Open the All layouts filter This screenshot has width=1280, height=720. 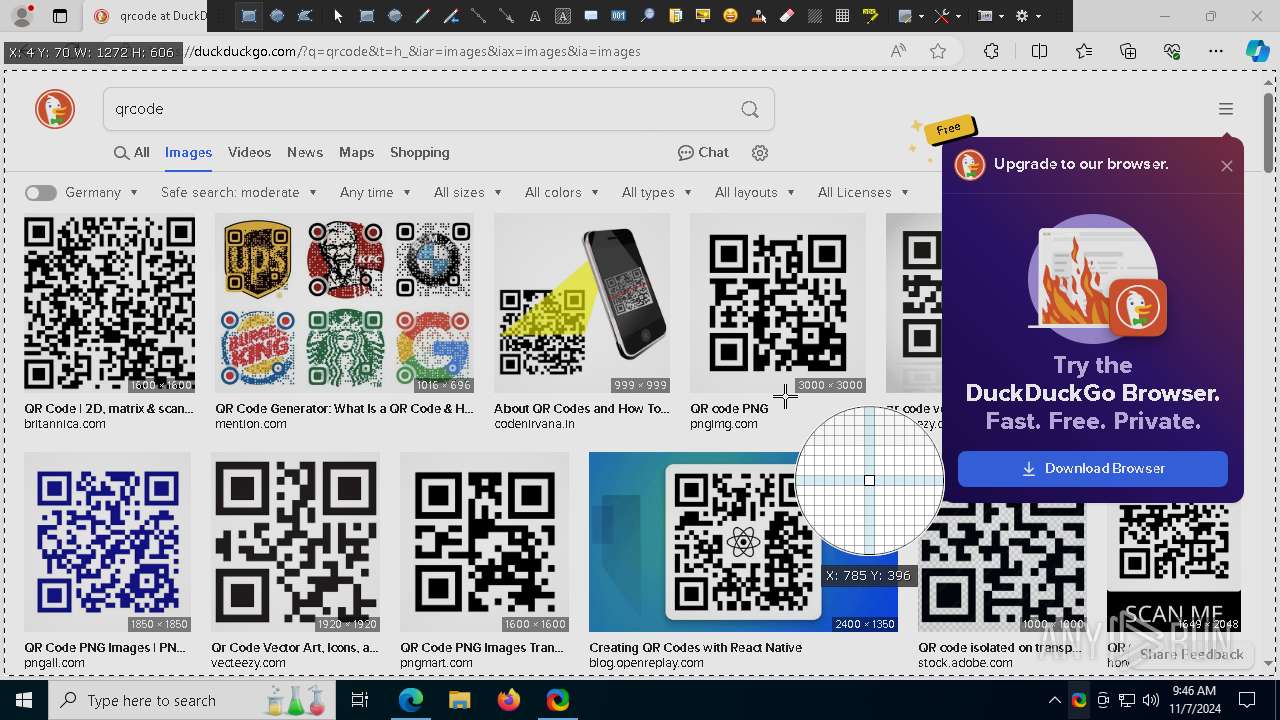(754, 193)
